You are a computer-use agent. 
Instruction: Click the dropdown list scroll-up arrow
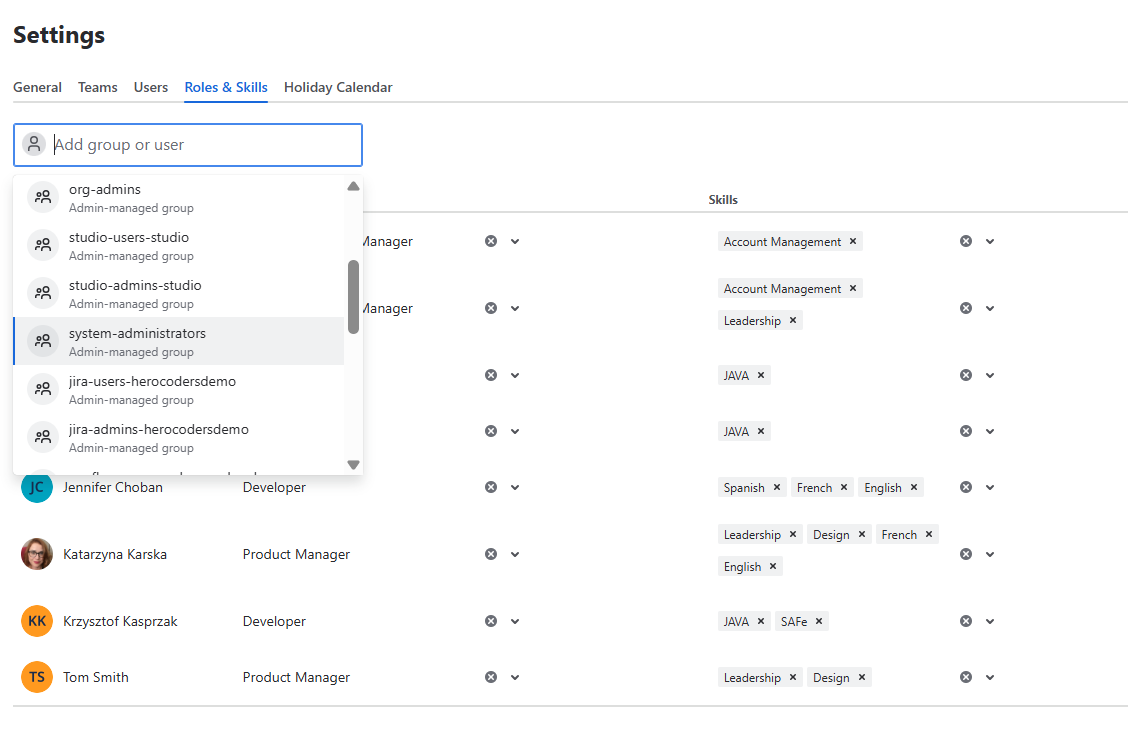(x=353, y=186)
